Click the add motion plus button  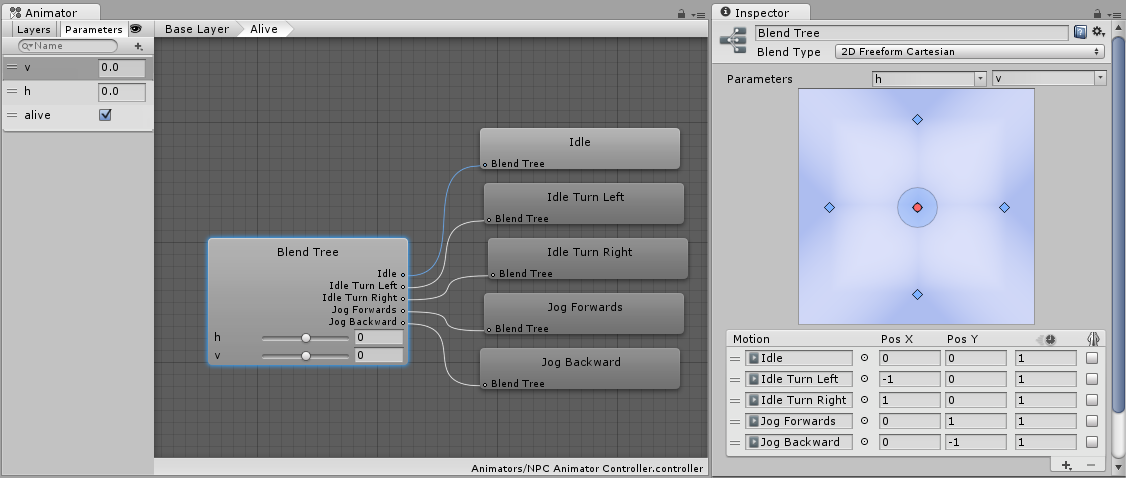click(1067, 465)
